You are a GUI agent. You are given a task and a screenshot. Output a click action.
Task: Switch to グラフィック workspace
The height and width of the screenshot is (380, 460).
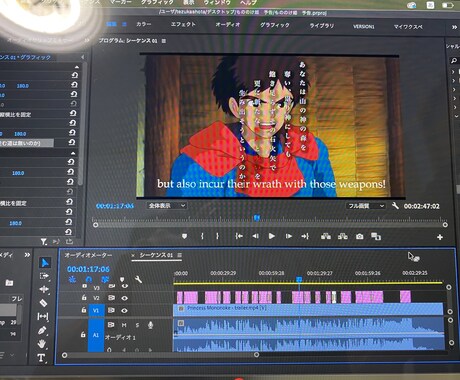coord(275,25)
